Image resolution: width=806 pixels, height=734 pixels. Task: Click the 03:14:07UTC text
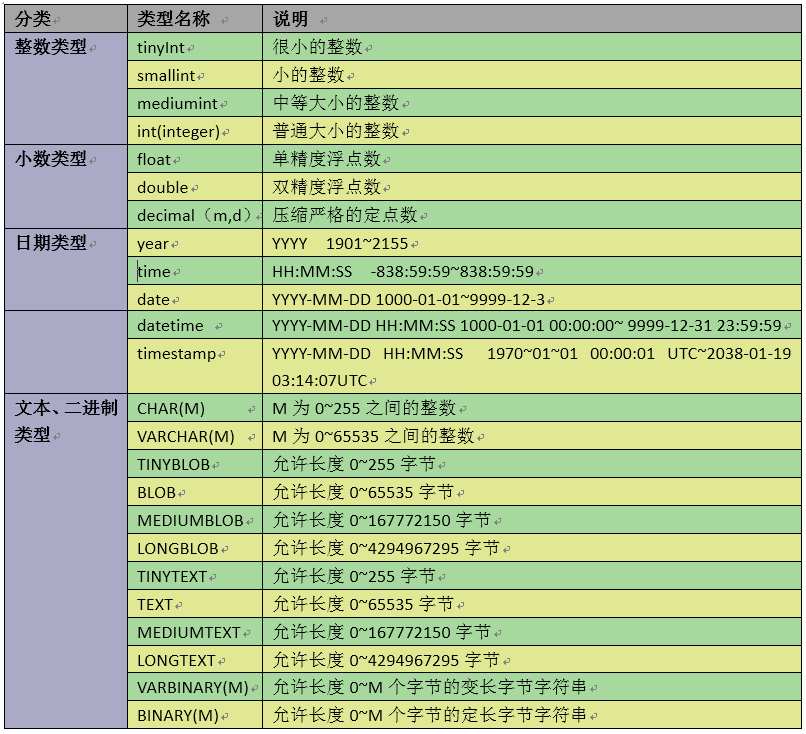coord(319,380)
